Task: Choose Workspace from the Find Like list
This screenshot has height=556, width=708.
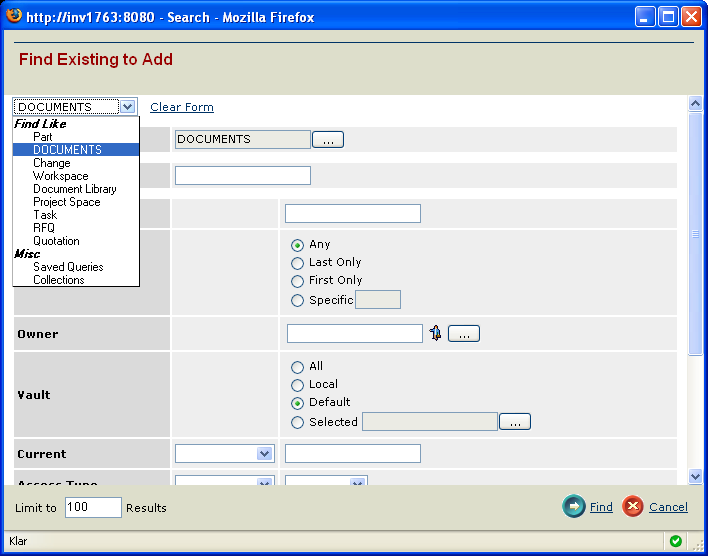Action: (60, 176)
